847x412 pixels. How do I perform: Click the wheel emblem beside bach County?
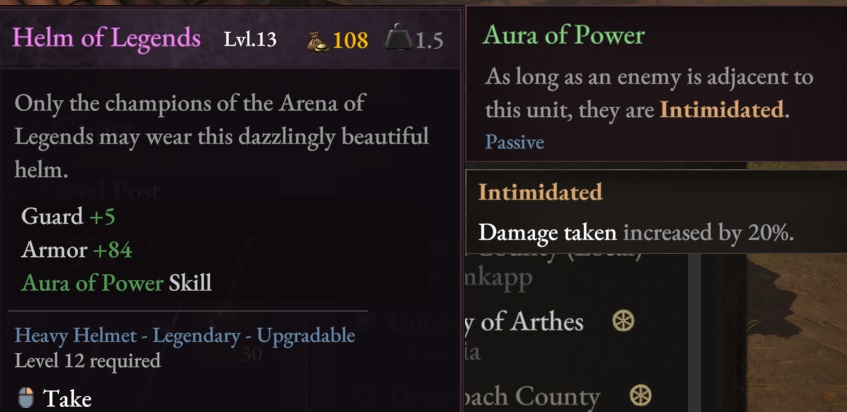click(642, 396)
